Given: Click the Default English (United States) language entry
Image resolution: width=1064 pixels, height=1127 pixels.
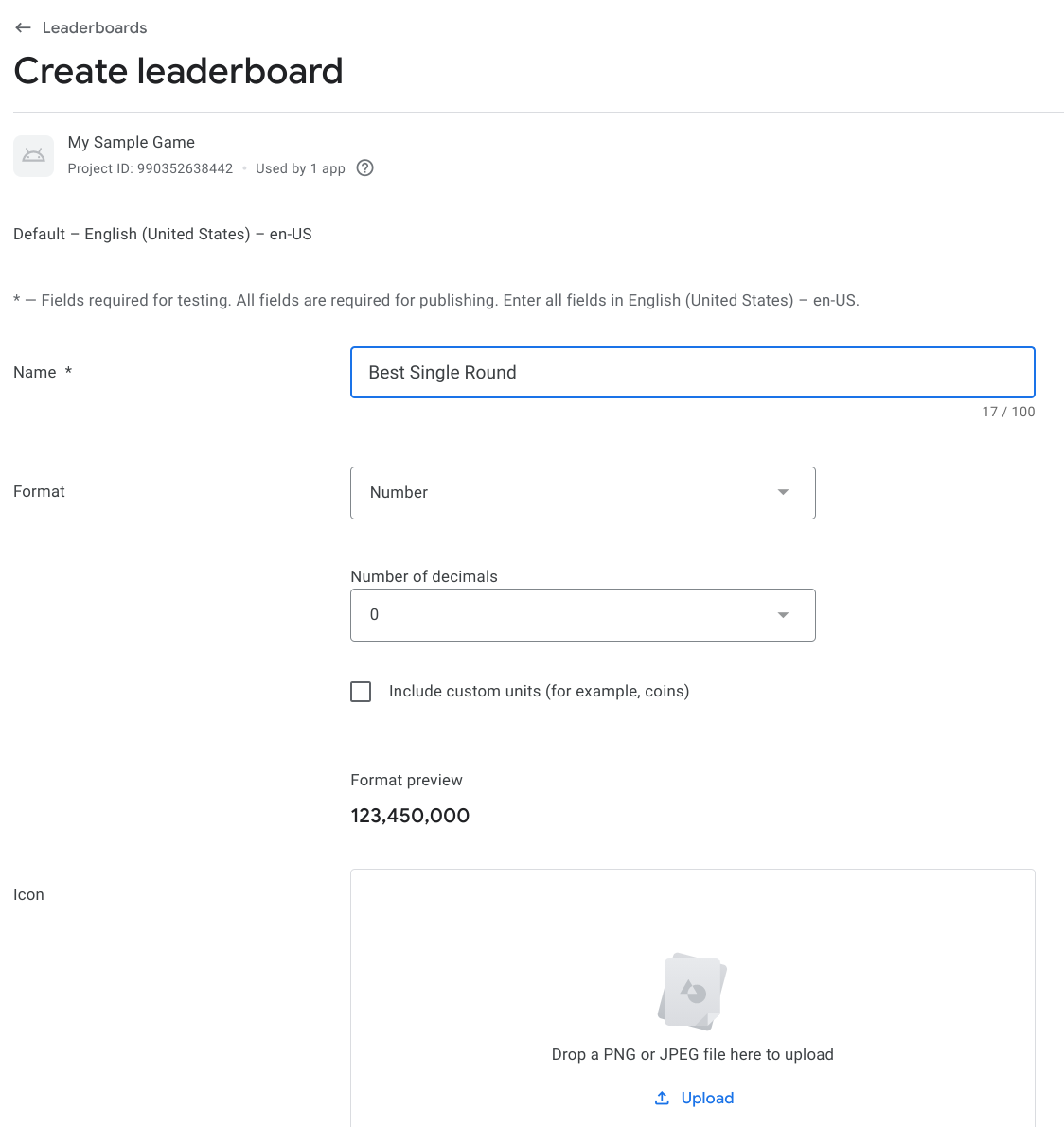Looking at the screenshot, I should (x=162, y=234).
